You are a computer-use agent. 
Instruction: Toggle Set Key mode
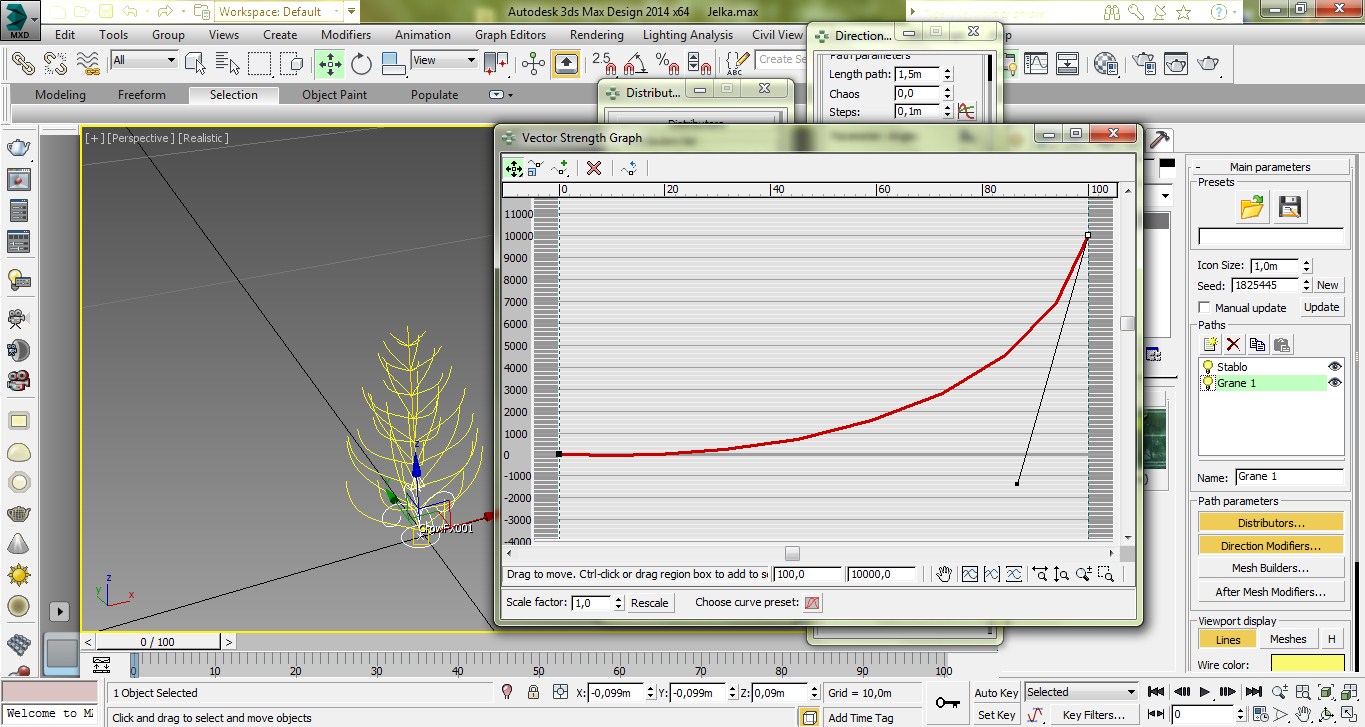(996, 715)
